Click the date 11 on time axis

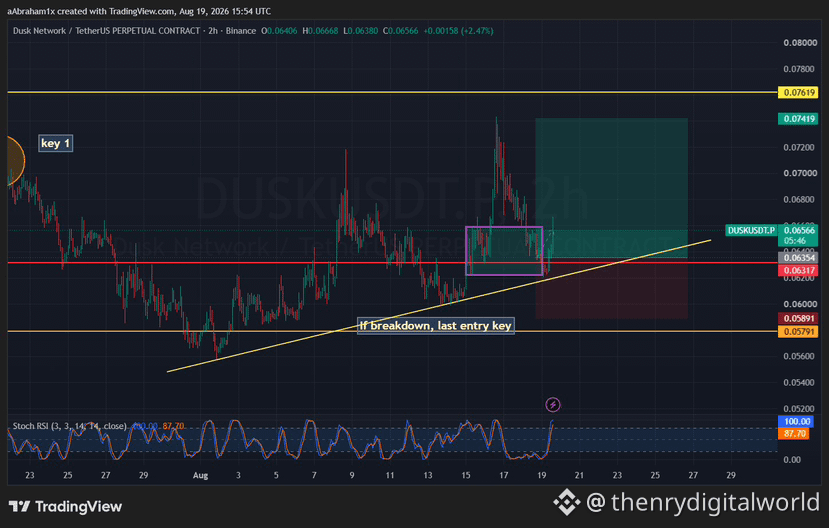(390, 475)
